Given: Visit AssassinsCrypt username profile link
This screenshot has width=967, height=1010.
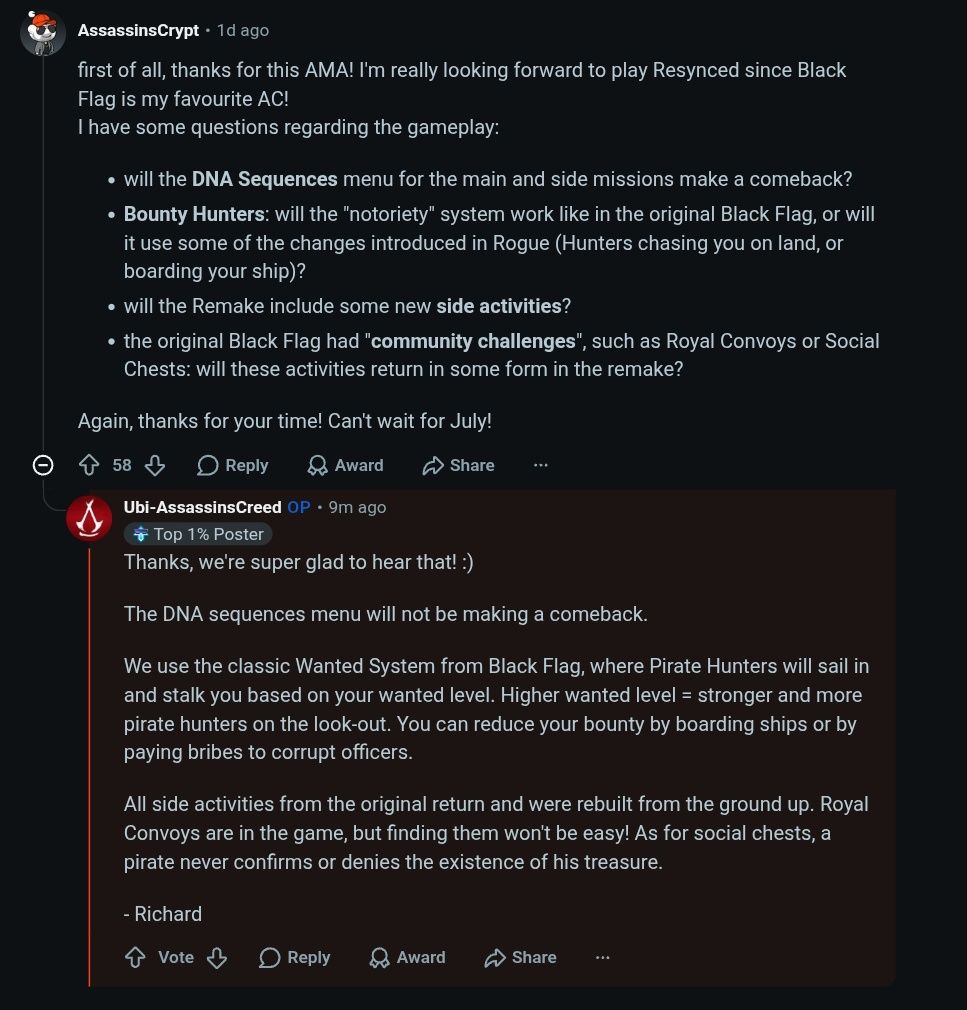Looking at the screenshot, I should pos(138,30).
